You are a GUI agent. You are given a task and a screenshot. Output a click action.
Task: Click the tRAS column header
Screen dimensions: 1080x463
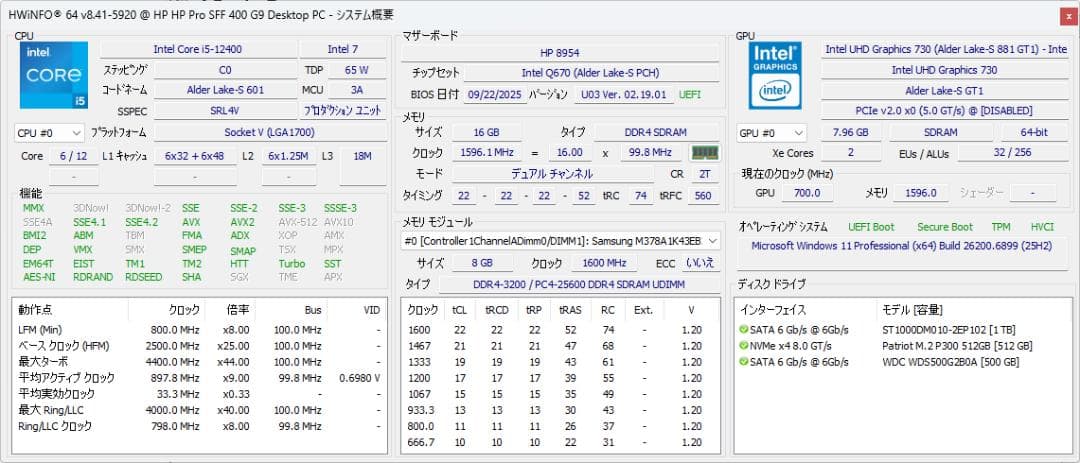[570, 310]
